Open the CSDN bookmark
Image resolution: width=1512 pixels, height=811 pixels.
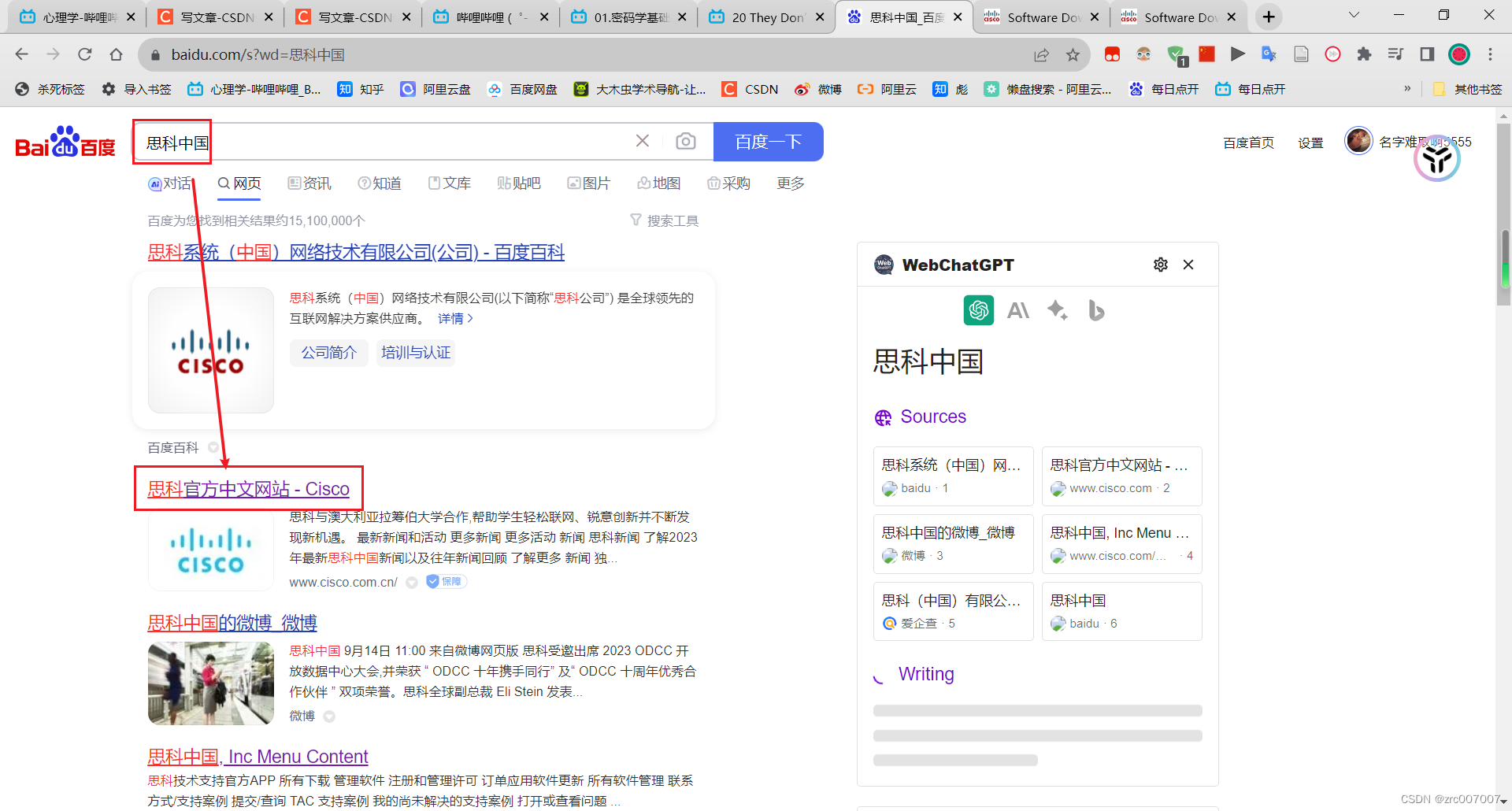point(750,89)
